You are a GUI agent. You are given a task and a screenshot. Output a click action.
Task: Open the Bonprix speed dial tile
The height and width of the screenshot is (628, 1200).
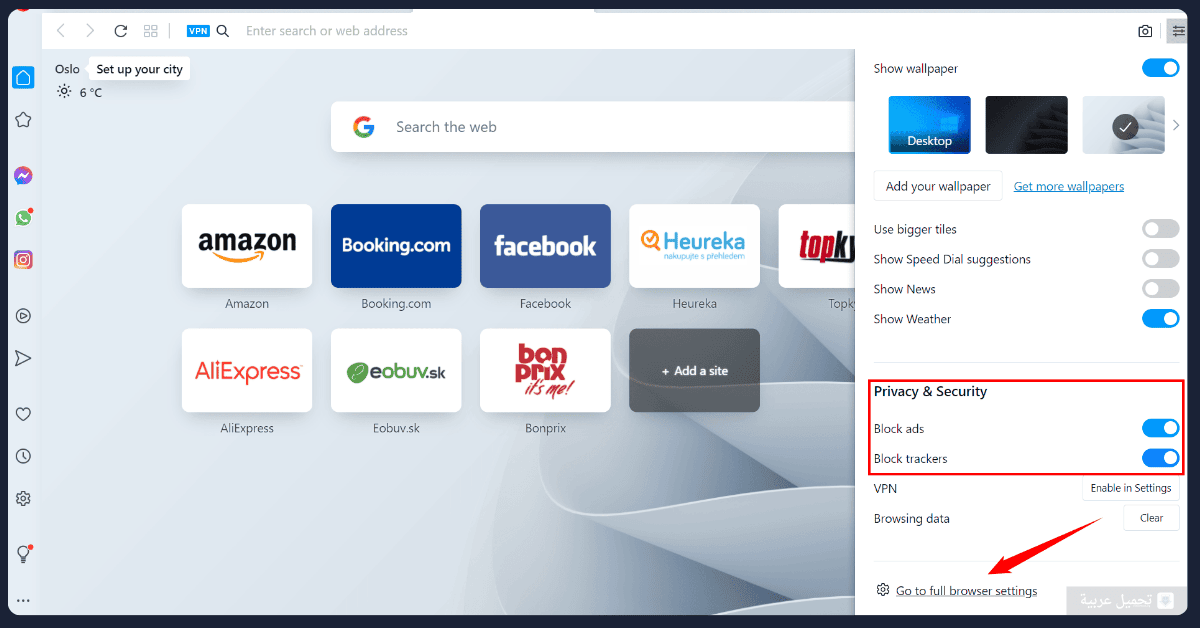coord(545,371)
